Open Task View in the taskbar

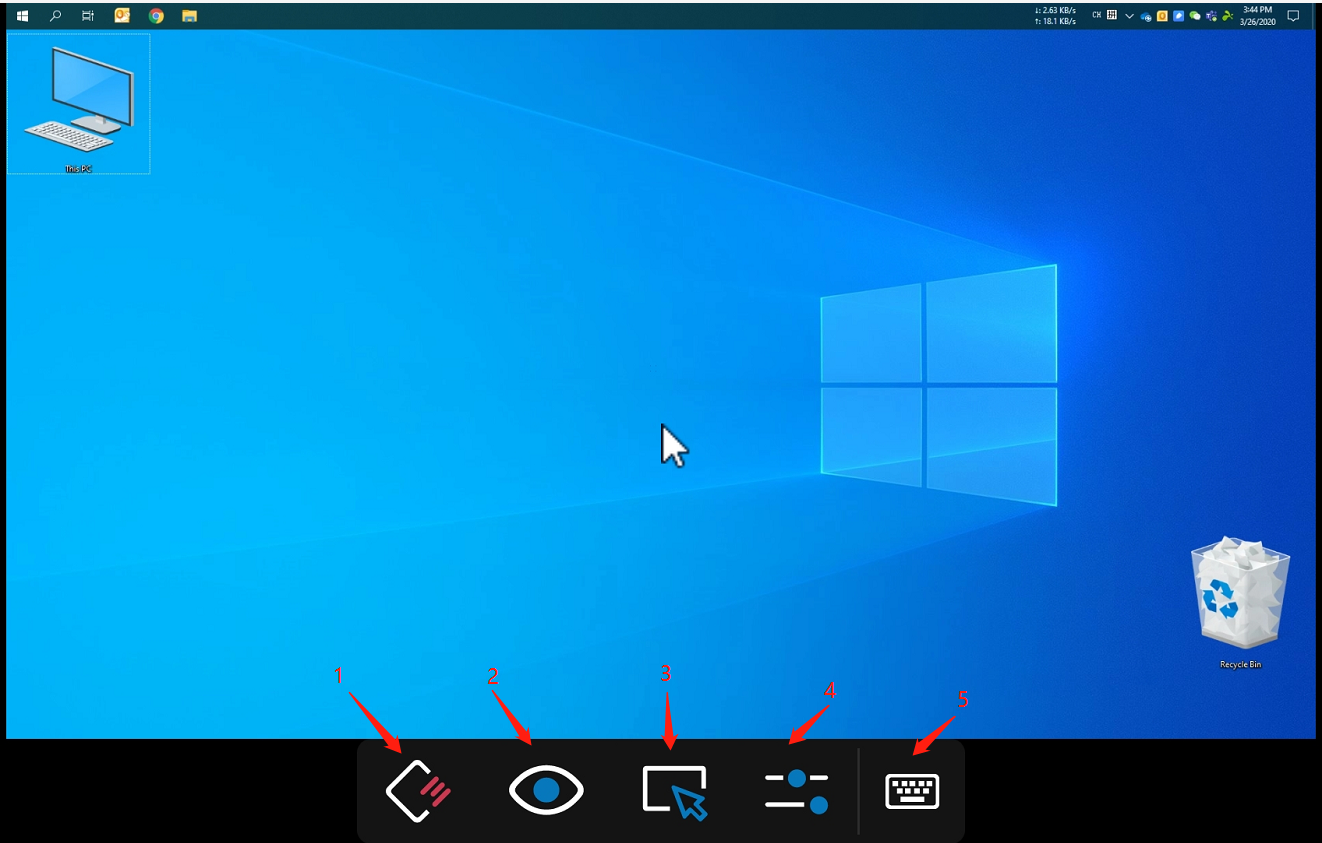point(88,16)
